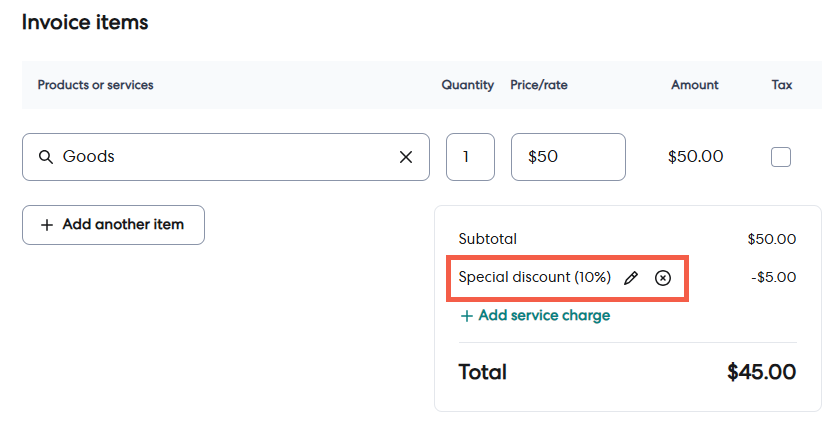Screen dimensions: 837x424
Task: Click the plus icon beside Add another item
Action: coord(46,225)
